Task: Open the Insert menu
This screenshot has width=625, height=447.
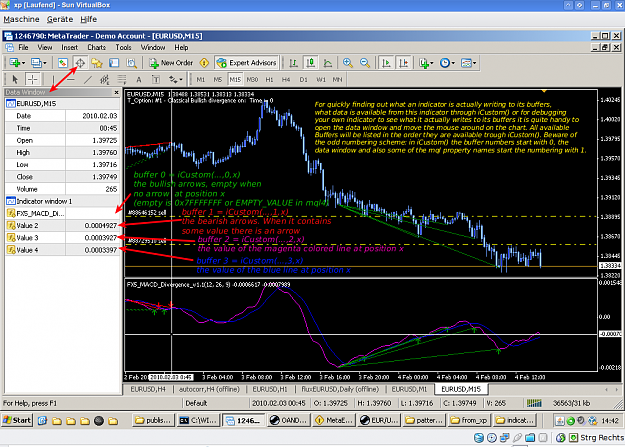Action: tap(69, 47)
